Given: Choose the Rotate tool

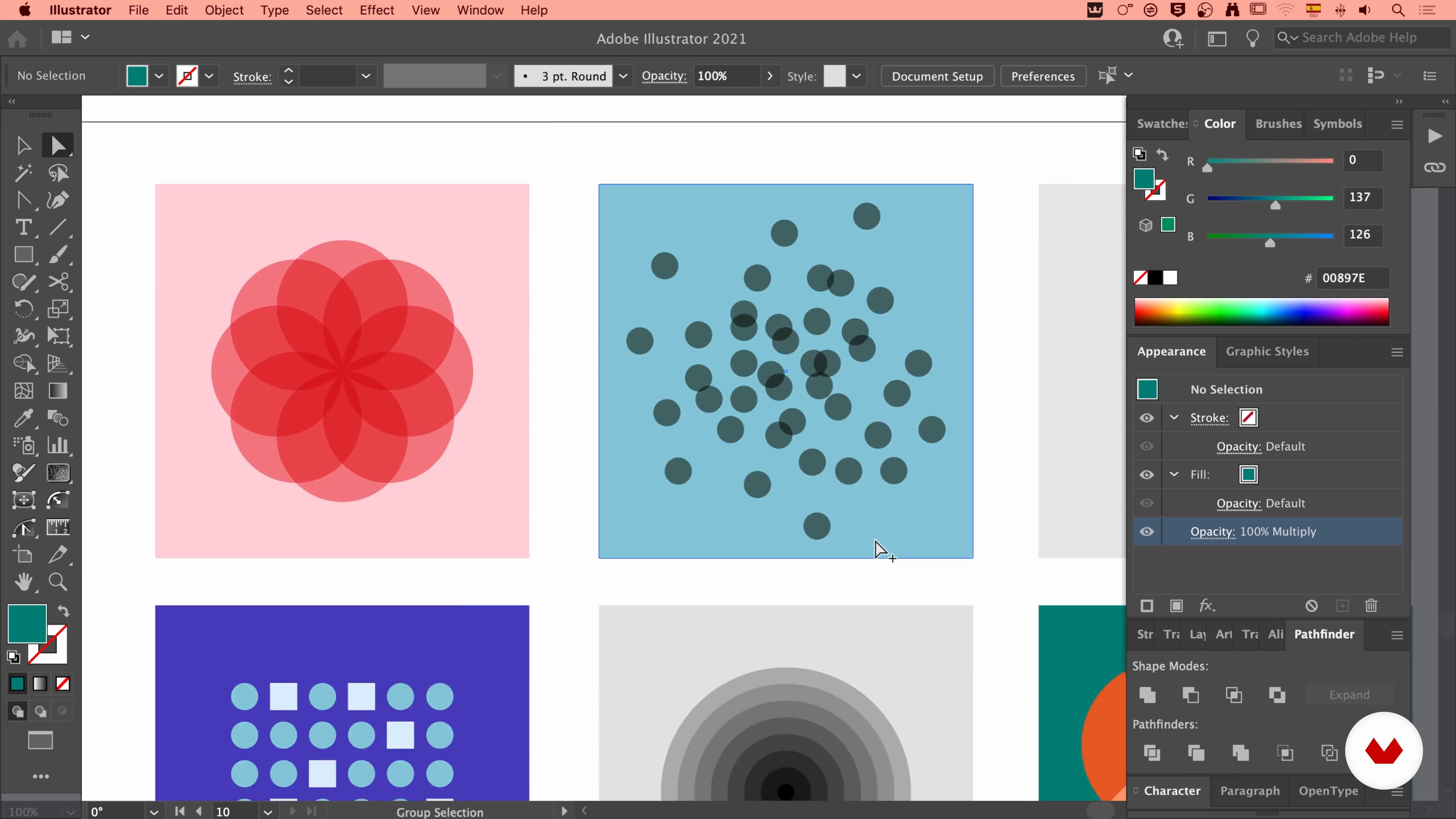Looking at the screenshot, I should pyautogui.click(x=23, y=309).
